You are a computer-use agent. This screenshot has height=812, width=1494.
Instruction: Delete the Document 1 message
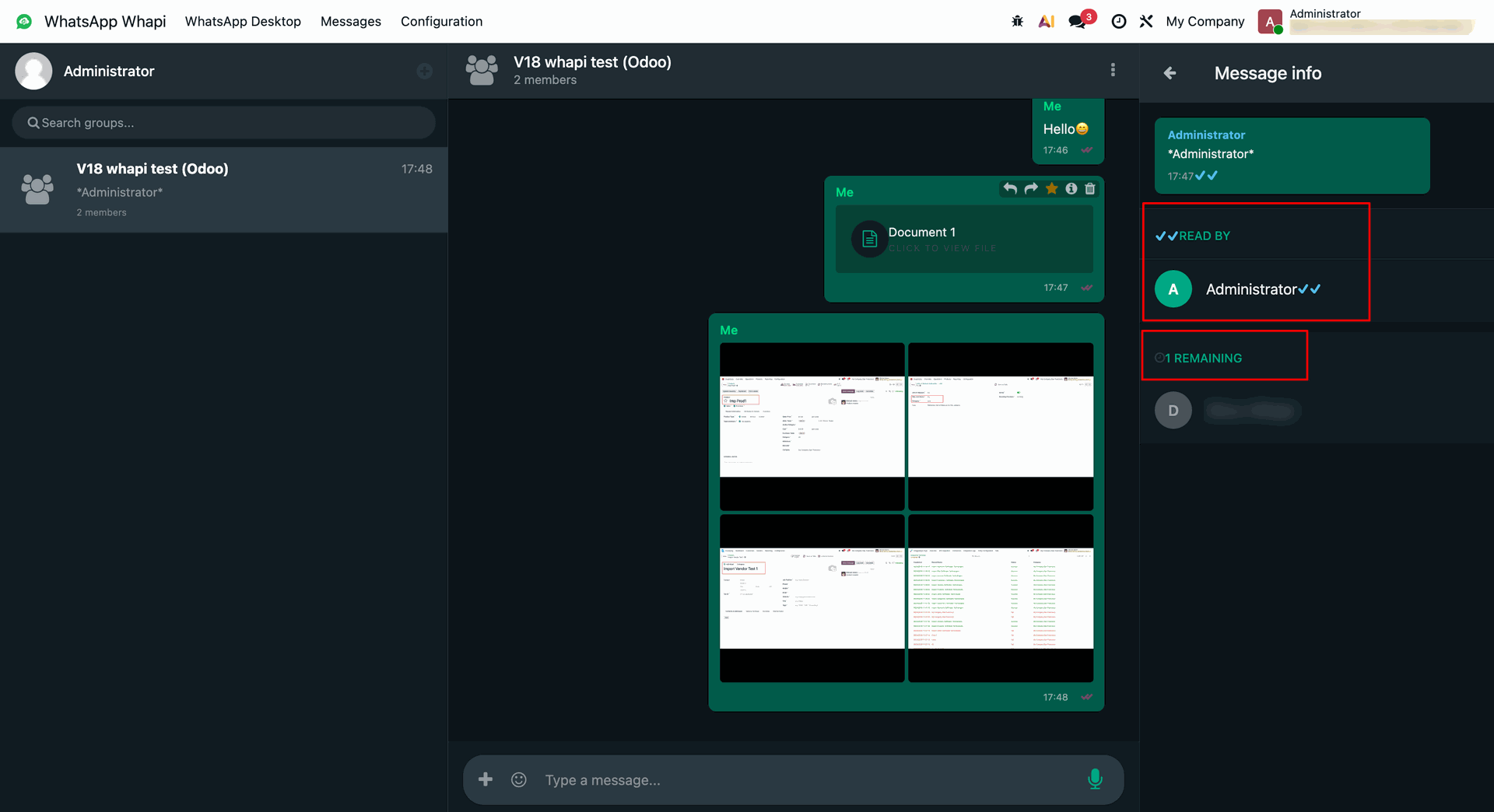pos(1090,188)
